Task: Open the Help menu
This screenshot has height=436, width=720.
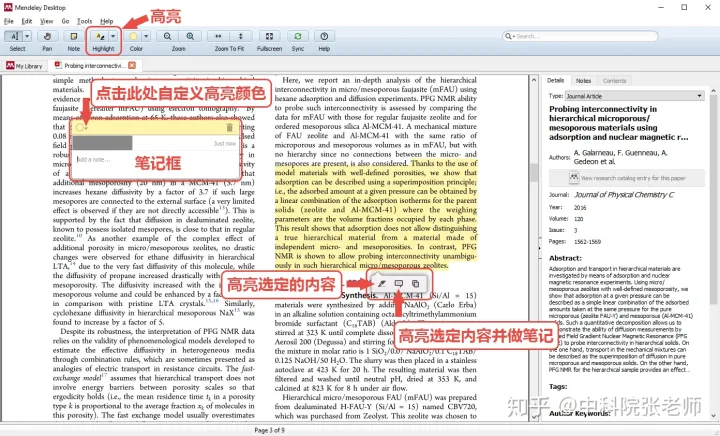Action: pyautogui.click(x=107, y=21)
